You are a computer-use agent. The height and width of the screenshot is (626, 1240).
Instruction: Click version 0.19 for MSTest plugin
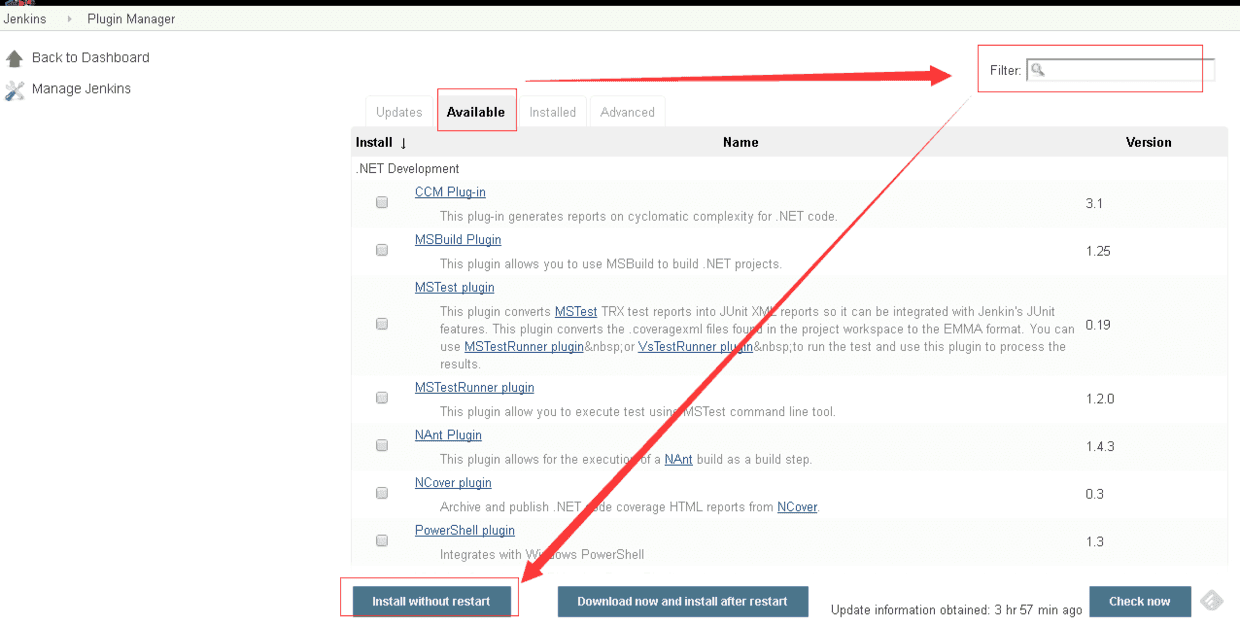[1098, 325]
